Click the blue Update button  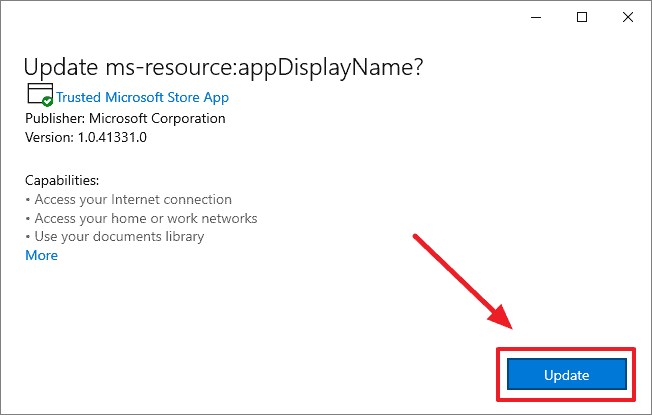click(566, 374)
